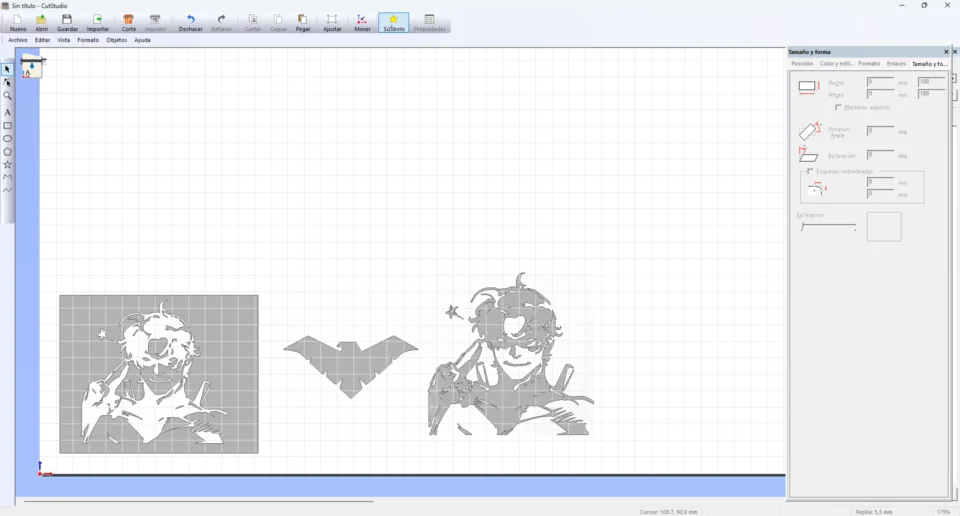960x516 pixels.
Task: Click the Imprimir toolbar icon
Action: click(x=155, y=23)
